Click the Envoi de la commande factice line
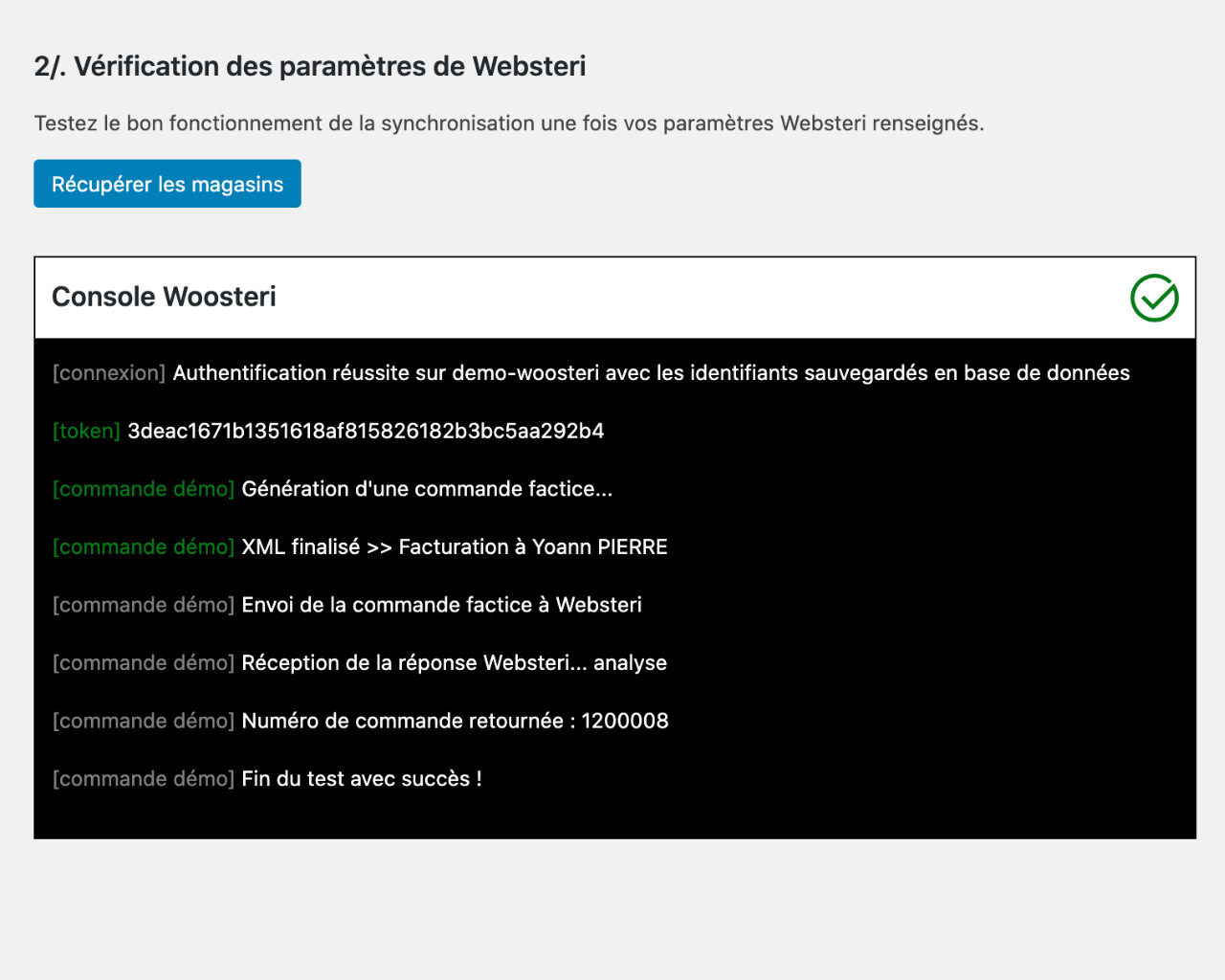Image resolution: width=1225 pixels, height=980 pixels. point(441,605)
